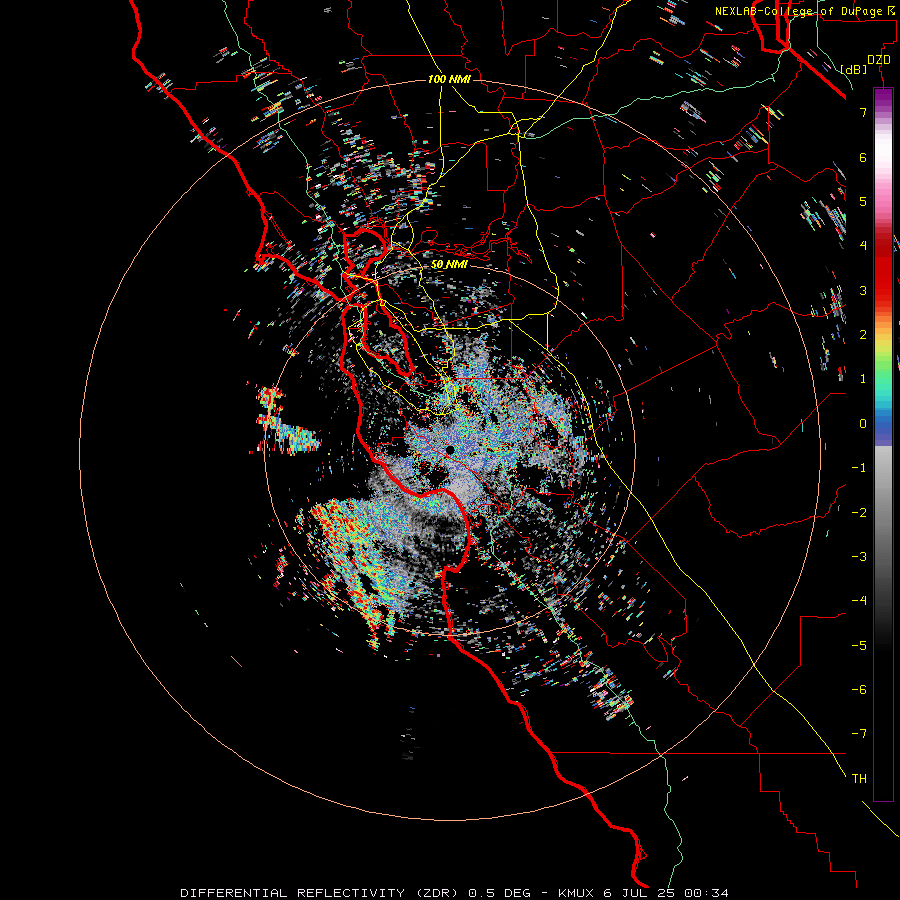900x900 pixels.
Task: Click the -7 dB tick label on the scale
Action: click(859, 734)
